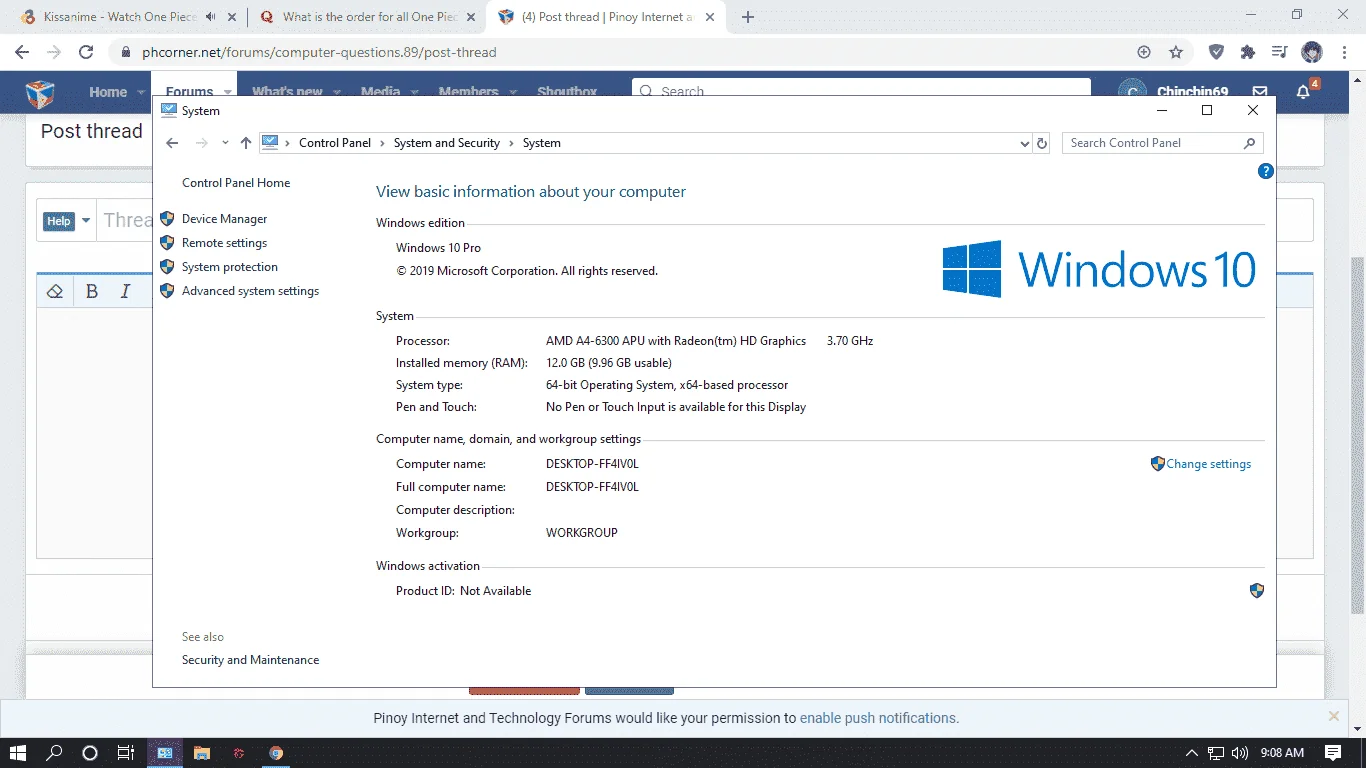The height and width of the screenshot is (768, 1366).
Task: Click enable push notifications link
Action: [879, 718]
